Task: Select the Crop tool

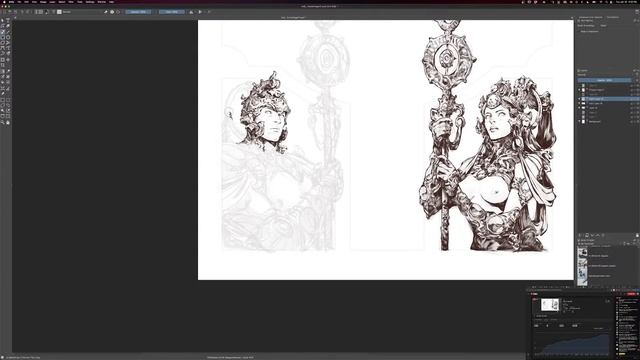Action: pyautogui.click(x=3, y=65)
